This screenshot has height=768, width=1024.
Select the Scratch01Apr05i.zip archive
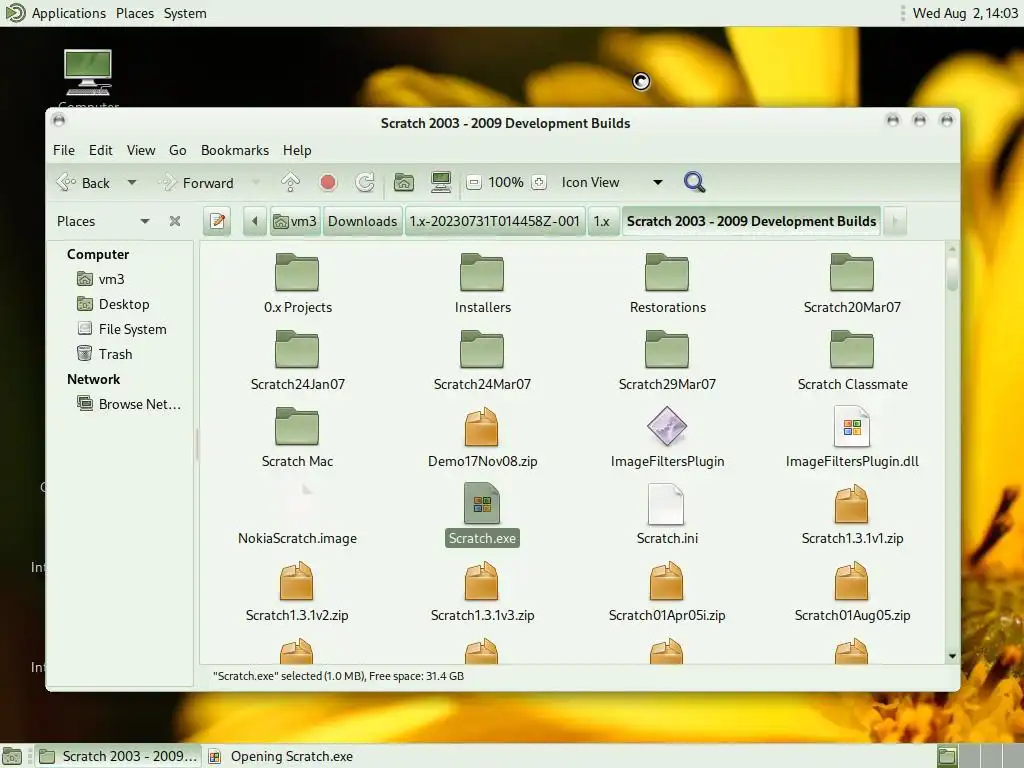coord(667,592)
